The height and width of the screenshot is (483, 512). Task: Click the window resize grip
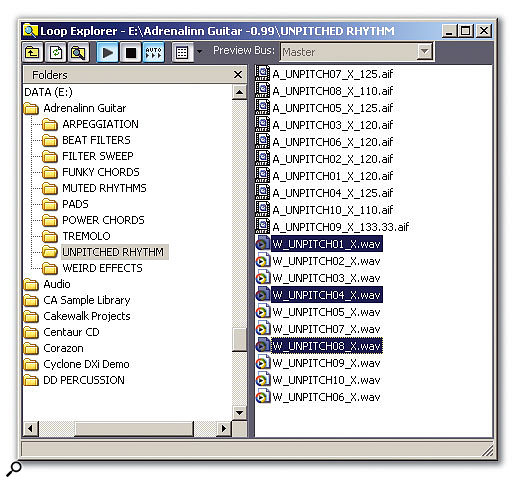point(487,451)
